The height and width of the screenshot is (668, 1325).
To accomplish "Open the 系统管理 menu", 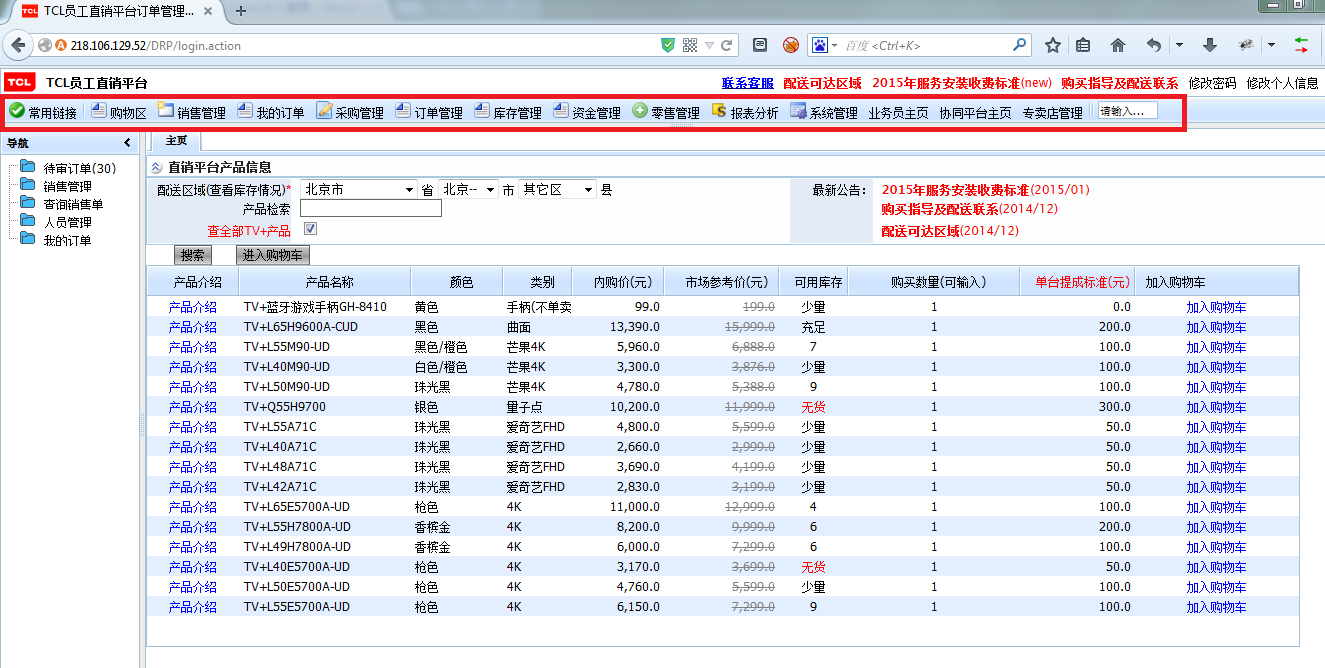I will [824, 112].
